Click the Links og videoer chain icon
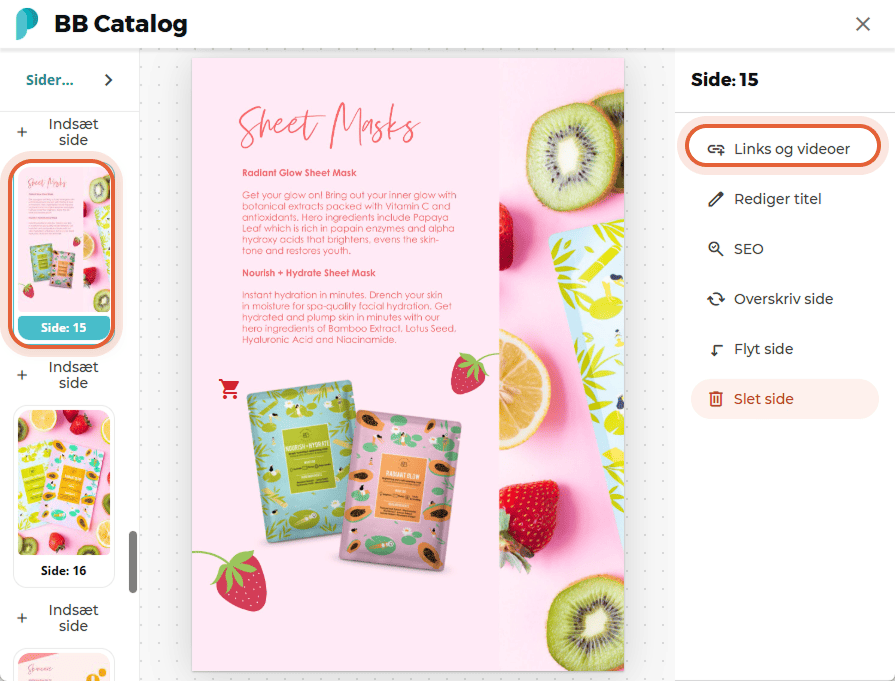Viewport: 895px width, 681px height. (716, 150)
